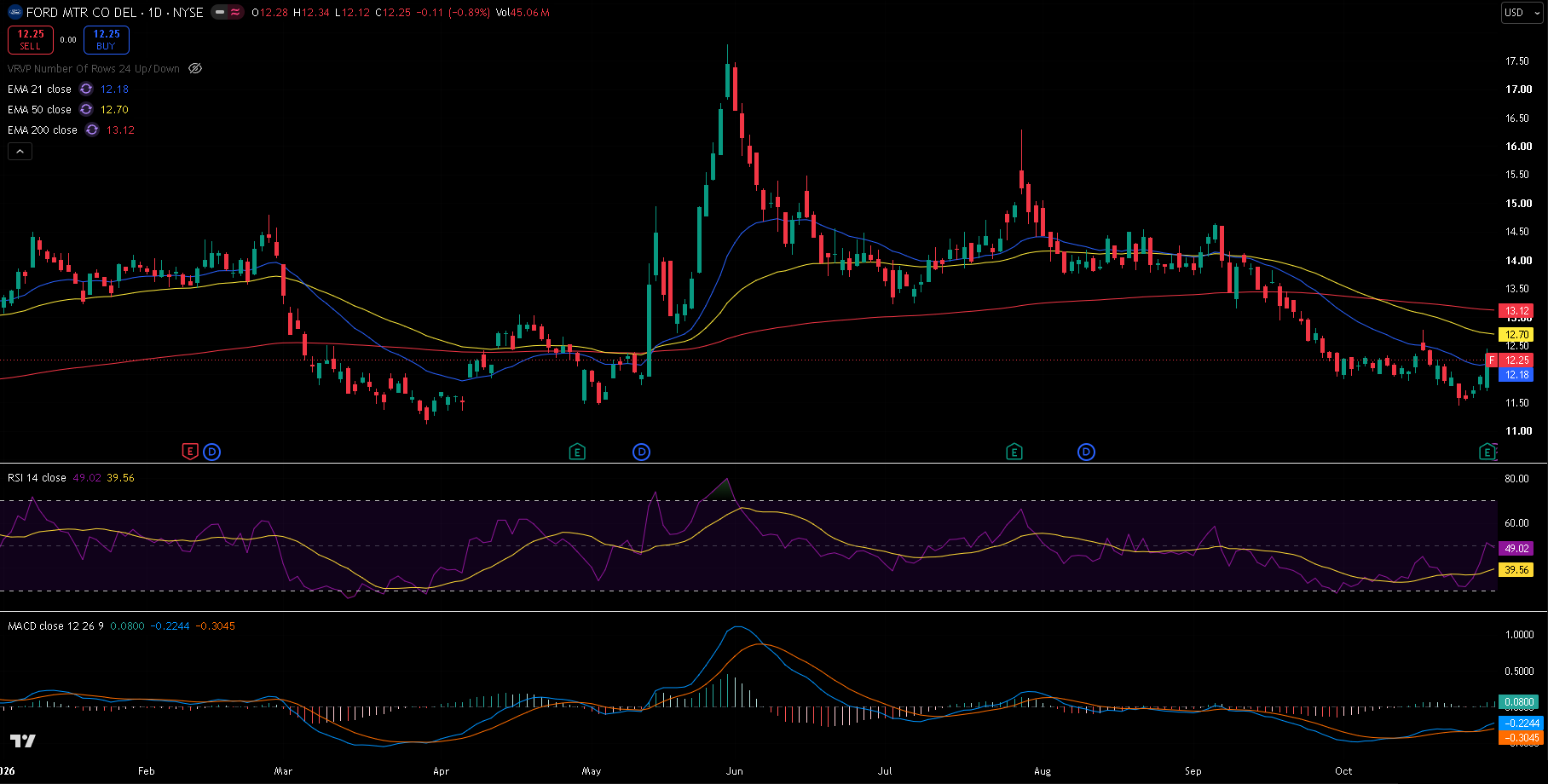The height and width of the screenshot is (784, 1548).
Task: Click the yellow 12.70 label on the price axis
Action: 1516,335
